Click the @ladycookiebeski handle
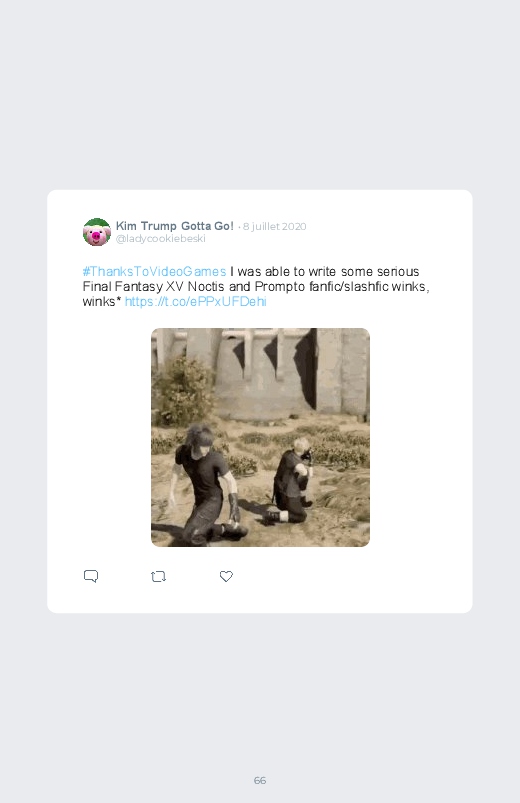Image resolution: width=520 pixels, height=803 pixels. click(x=161, y=239)
